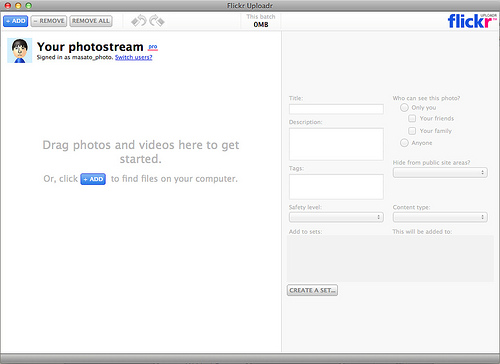500x364 pixels.
Task: Click the flickr logo
Action: [472, 21]
